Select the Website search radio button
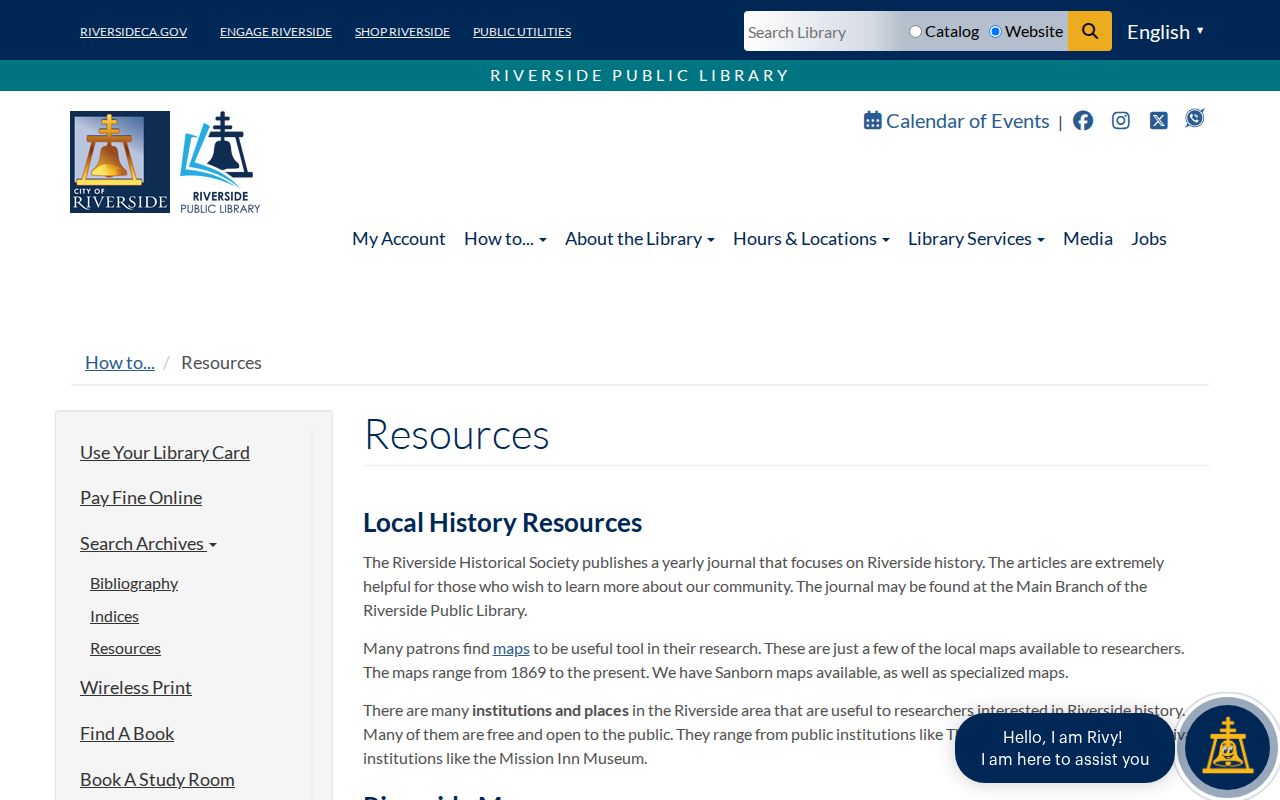Viewport: 1280px width, 800px height. pyautogui.click(x=995, y=32)
